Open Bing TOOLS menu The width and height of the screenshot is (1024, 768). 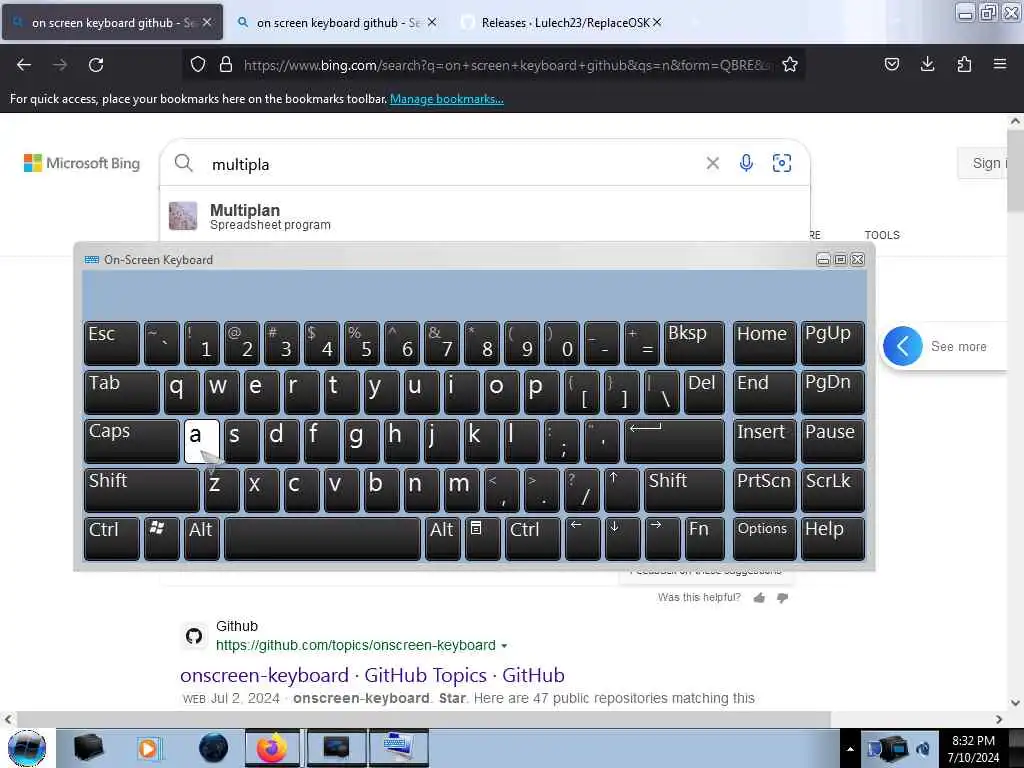click(x=882, y=235)
